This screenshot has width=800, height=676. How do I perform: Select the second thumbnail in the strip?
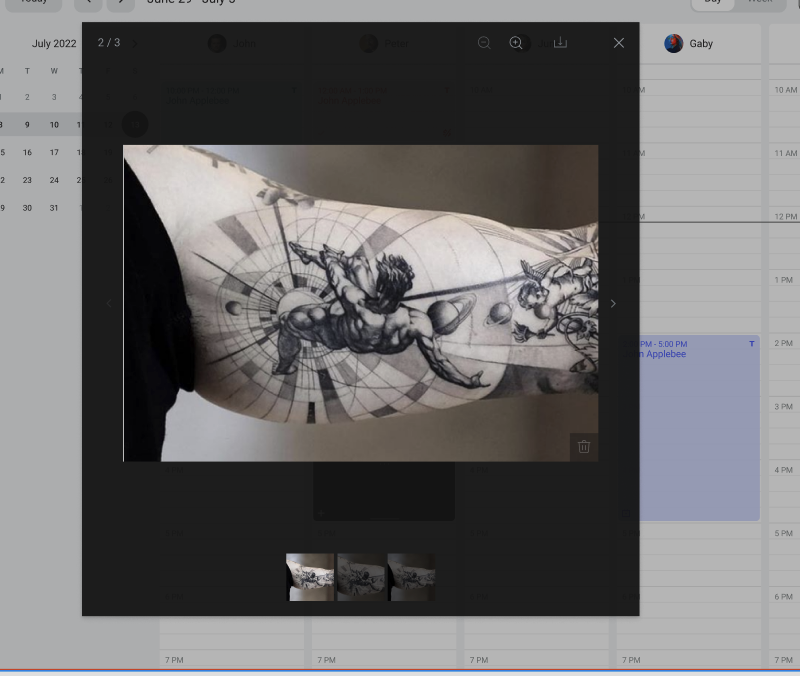[361, 577]
